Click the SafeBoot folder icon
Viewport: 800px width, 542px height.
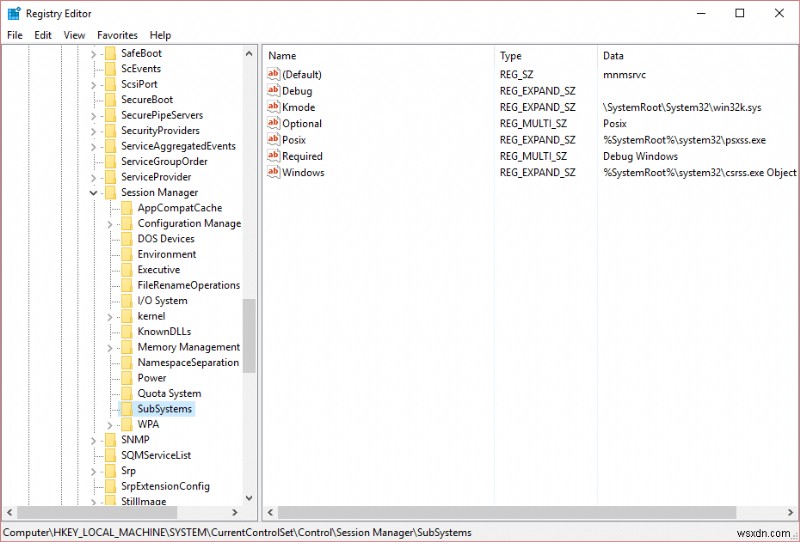pos(110,53)
